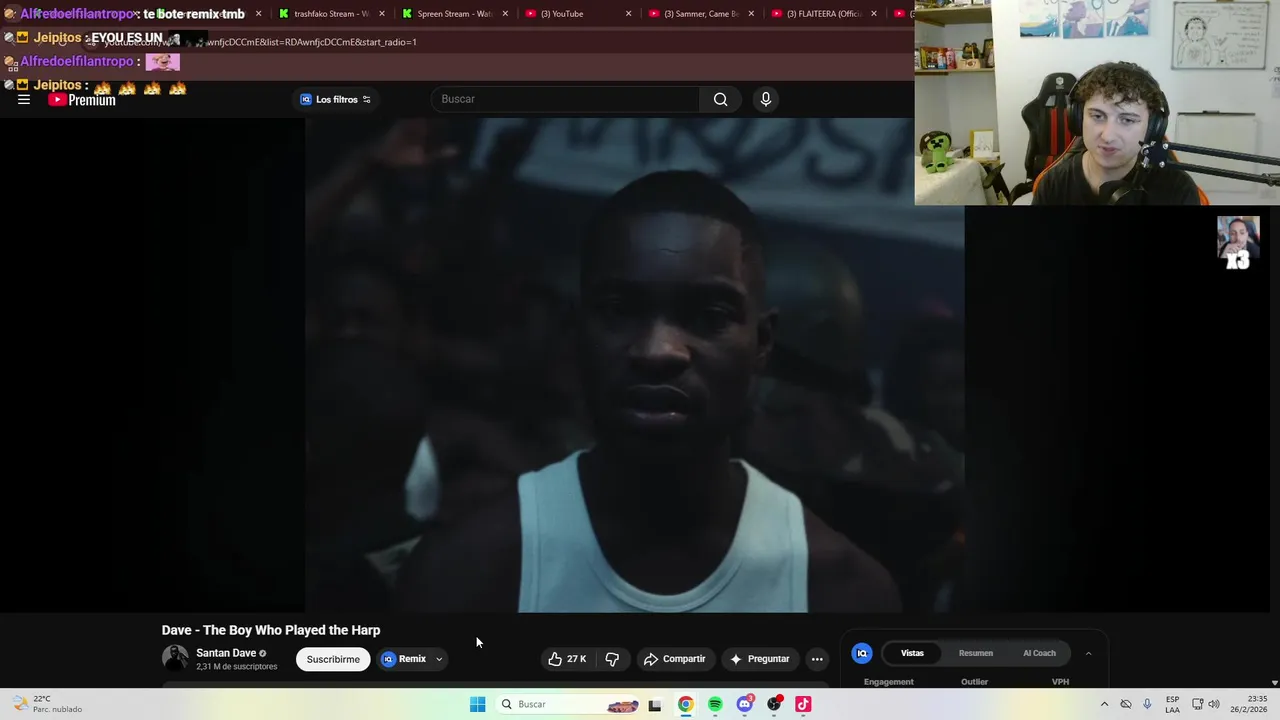Click the disconnected network tray icon
The image size is (1280, 720).
tap(1126, 704)
